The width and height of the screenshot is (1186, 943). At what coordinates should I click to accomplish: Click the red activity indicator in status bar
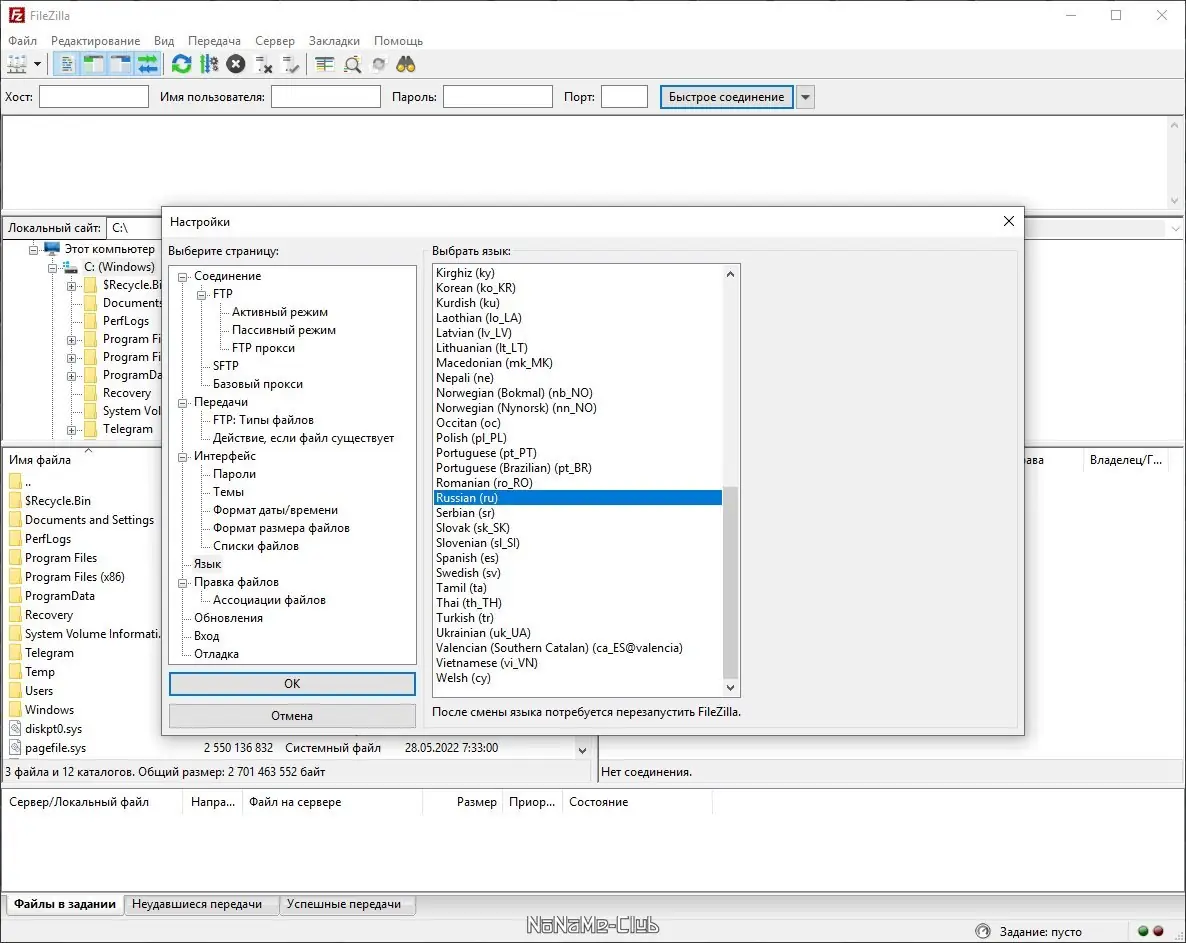[x=1158, y=931]
